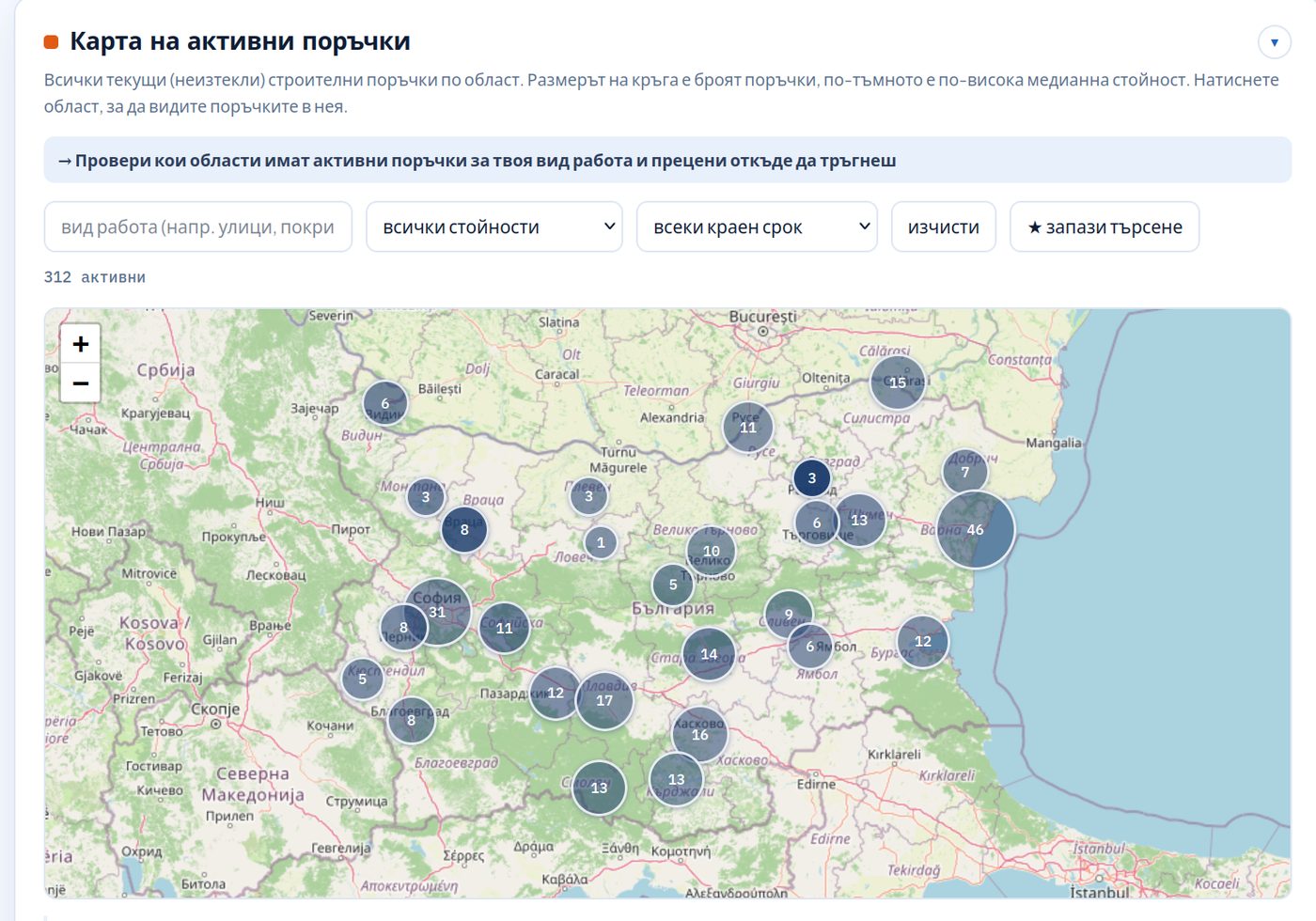Select the Sliven cluster showing 9

tap(789, 614)
